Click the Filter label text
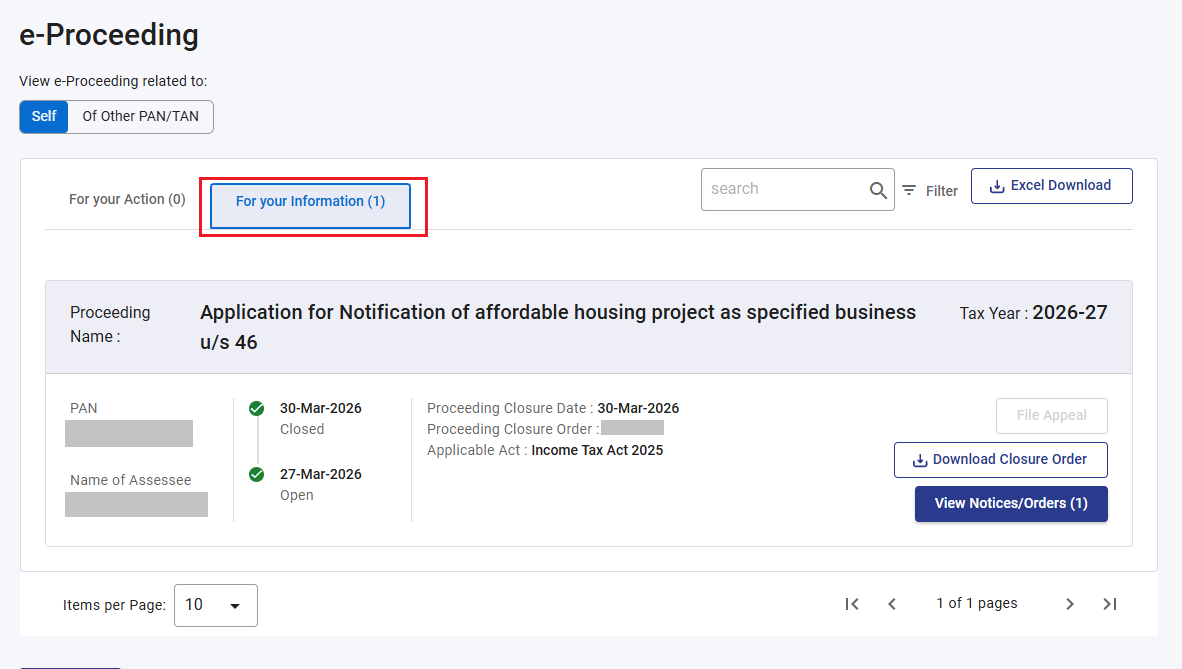This screenshot has width=1182, height=669. (942, 192)
